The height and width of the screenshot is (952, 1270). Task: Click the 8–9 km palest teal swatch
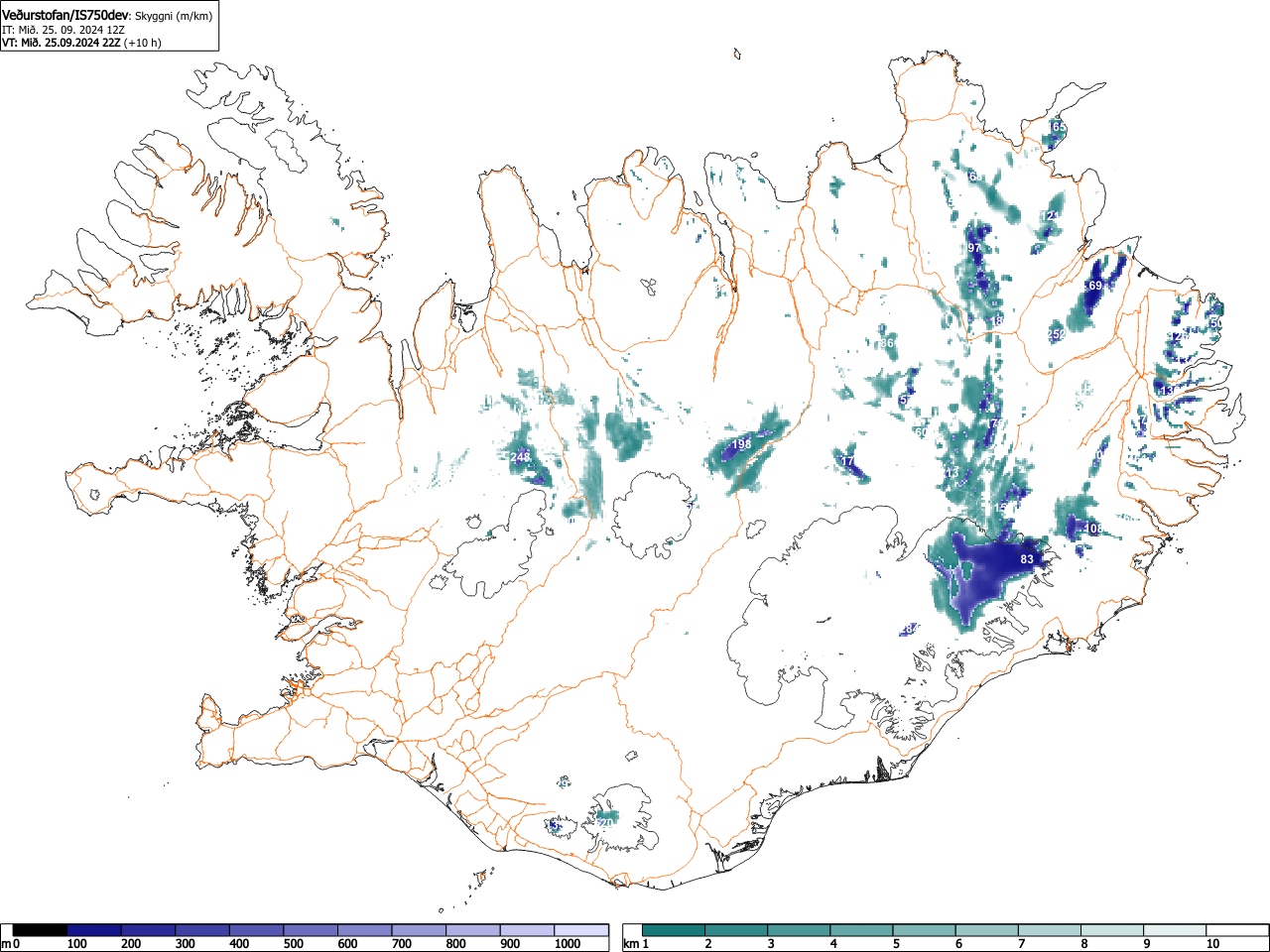point(1111,930)
